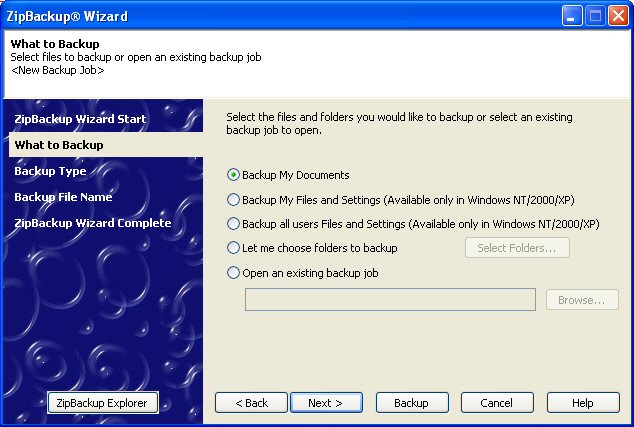This screenshot has height=427, width=634.
Task: Cancel the wizard
Action: (x=497, y=403)
